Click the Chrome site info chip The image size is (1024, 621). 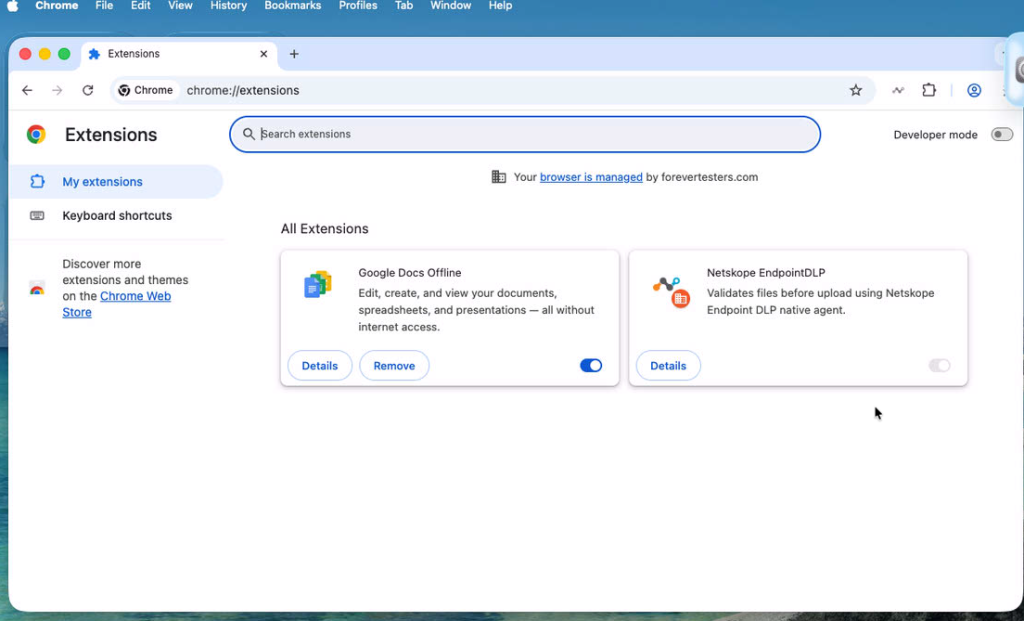pyautogui.click(x=146, y=90)
